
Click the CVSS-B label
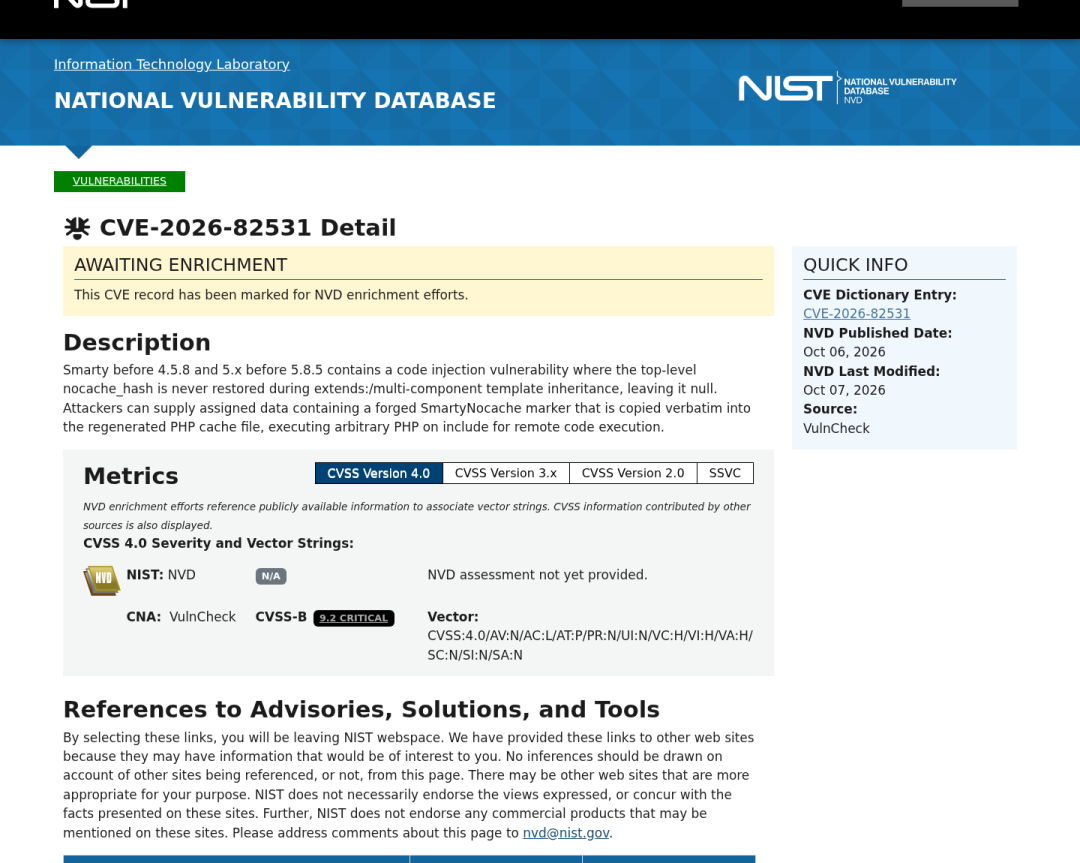pos(280,616)
